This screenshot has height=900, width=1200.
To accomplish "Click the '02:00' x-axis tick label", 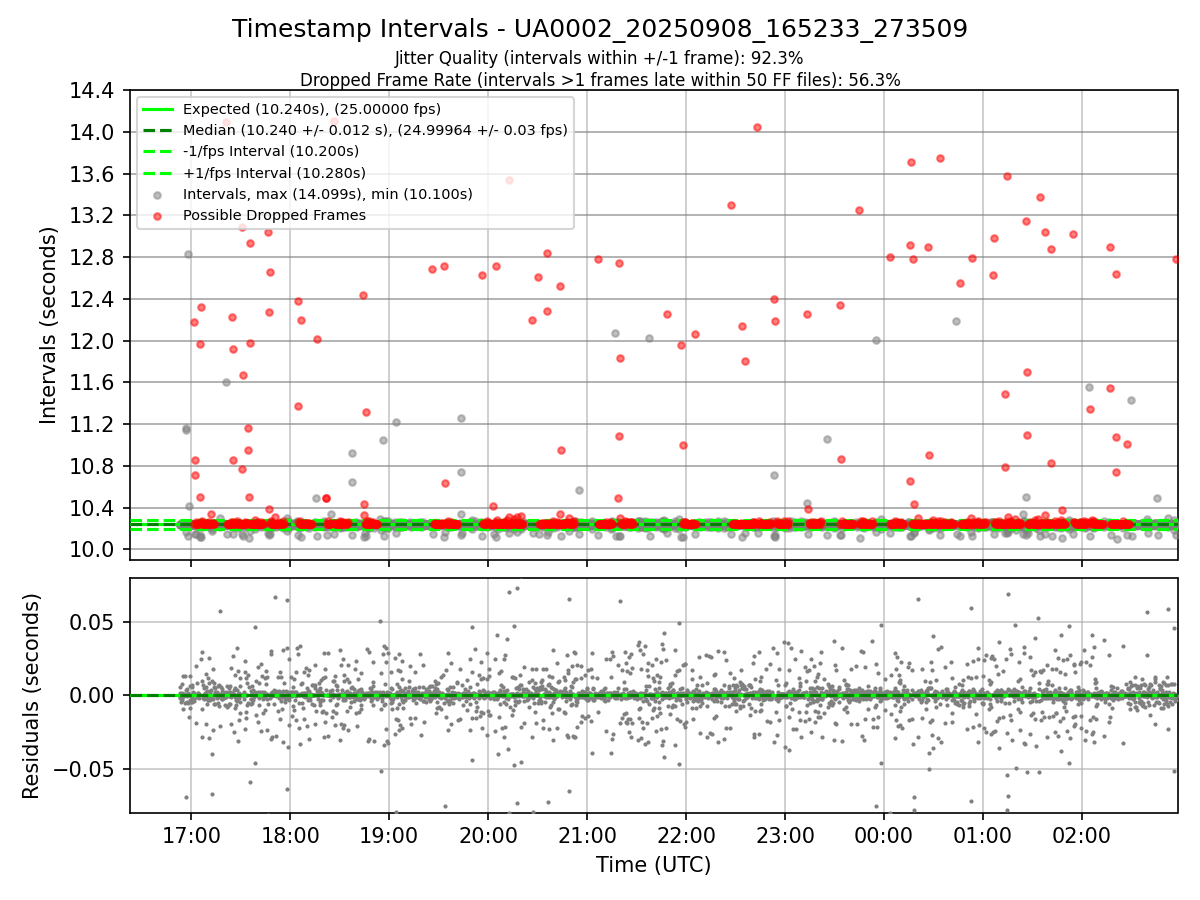I will pyautogui.click(x=1082, y=834).
